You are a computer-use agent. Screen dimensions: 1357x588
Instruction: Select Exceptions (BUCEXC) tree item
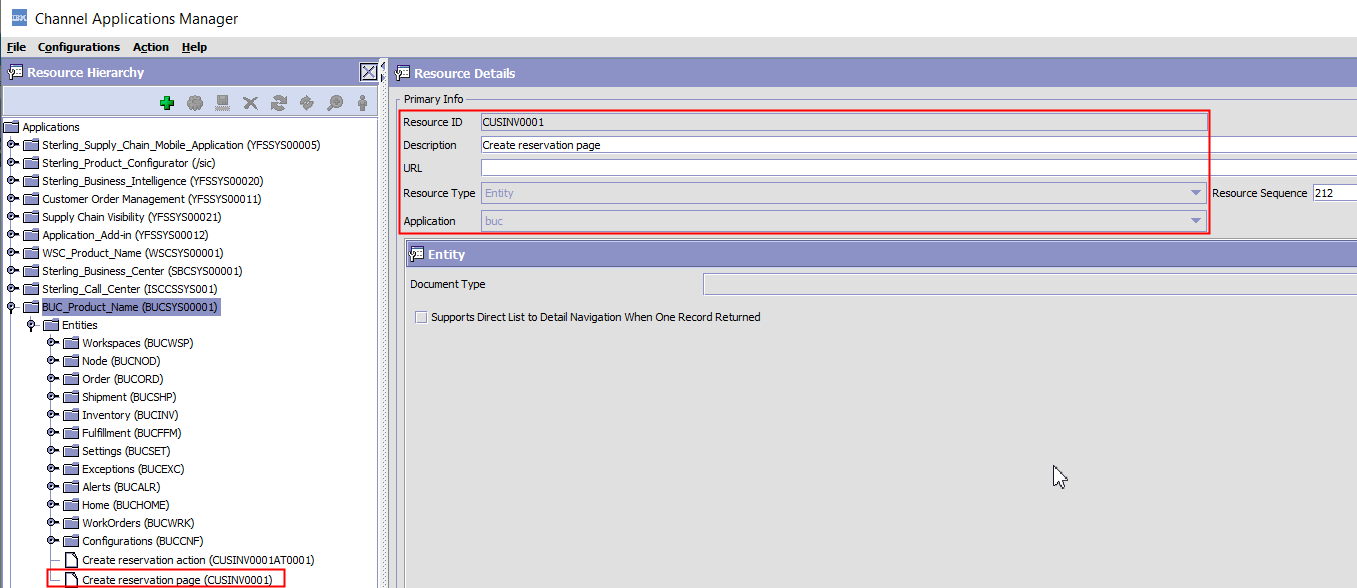[x=135, y=469]
